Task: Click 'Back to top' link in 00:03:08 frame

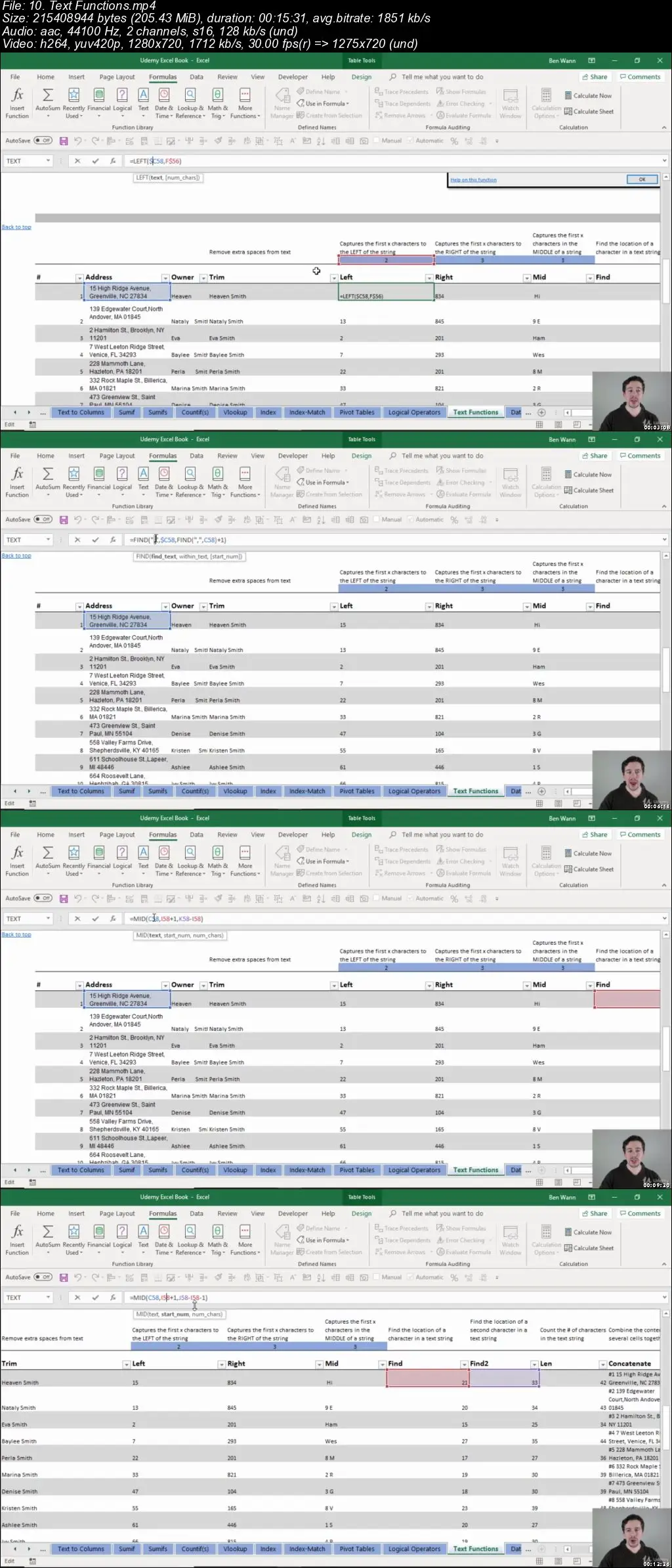Action: coord(16,227)
